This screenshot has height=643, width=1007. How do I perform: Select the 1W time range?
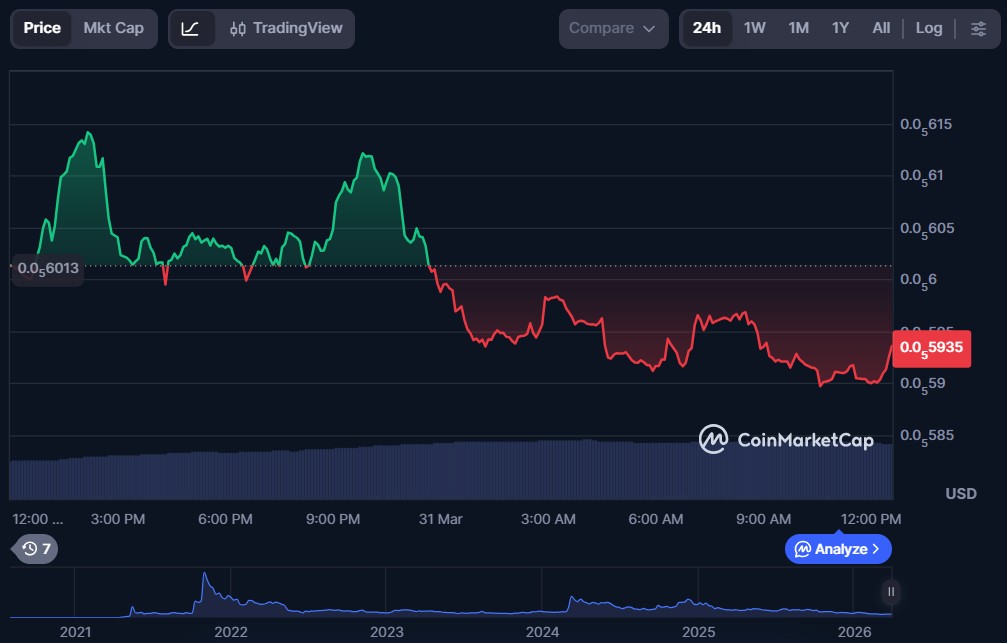[x=754, y=29]
